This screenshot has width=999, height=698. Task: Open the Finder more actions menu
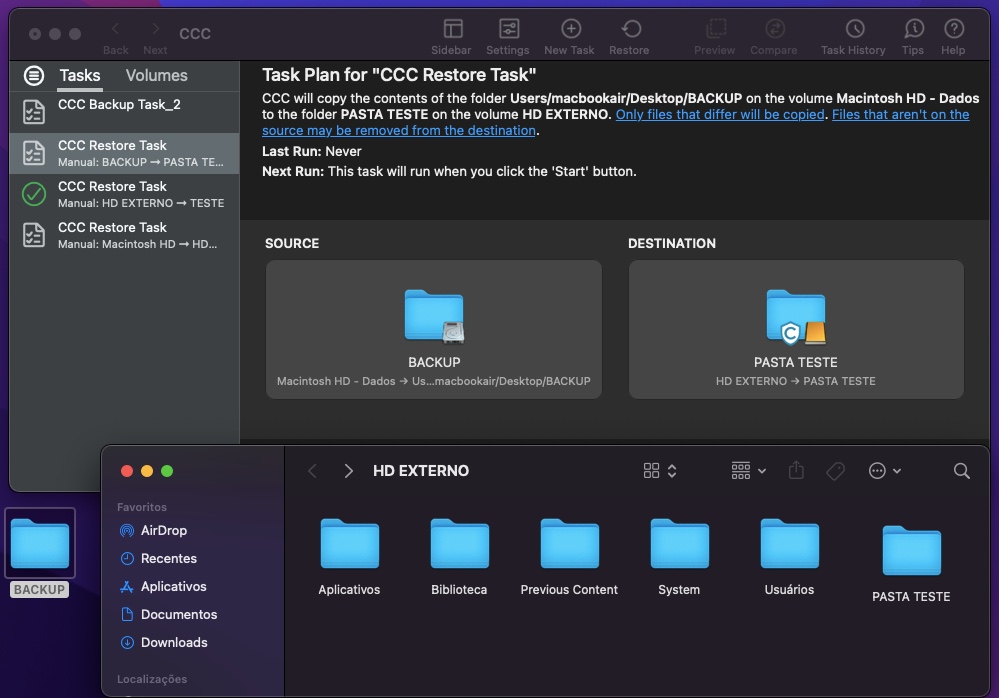tap(885, 471)
